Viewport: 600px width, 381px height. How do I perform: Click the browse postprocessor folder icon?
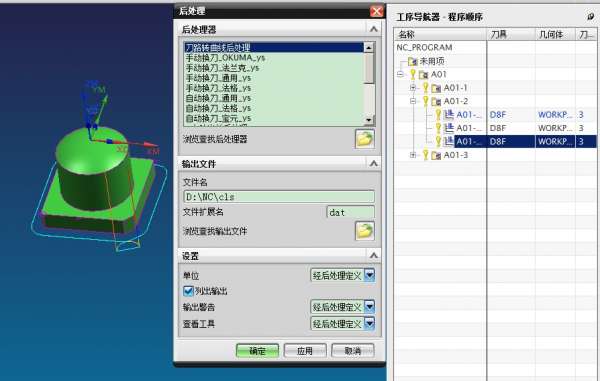(x=365, y=139)
